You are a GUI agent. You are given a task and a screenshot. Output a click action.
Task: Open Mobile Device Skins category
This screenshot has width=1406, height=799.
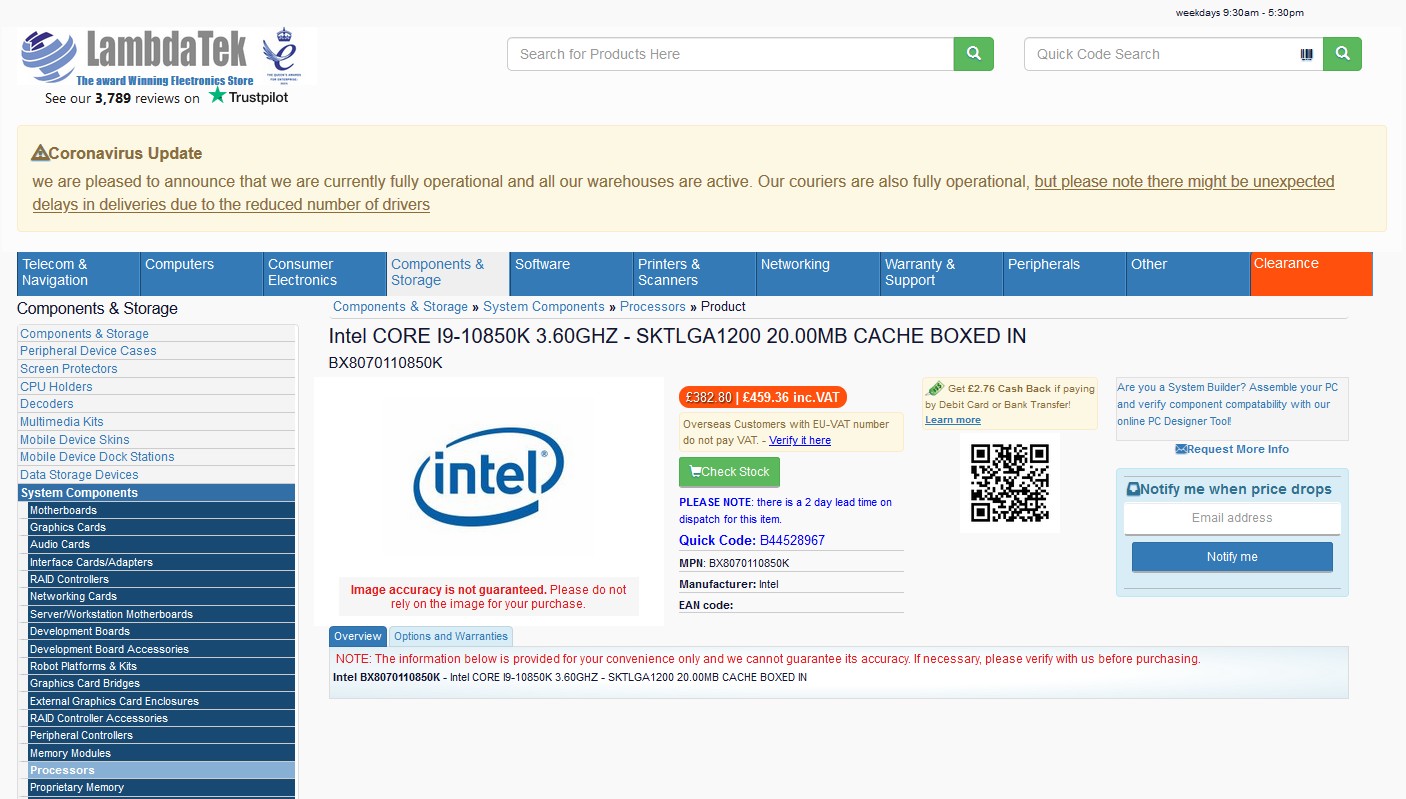75,440
